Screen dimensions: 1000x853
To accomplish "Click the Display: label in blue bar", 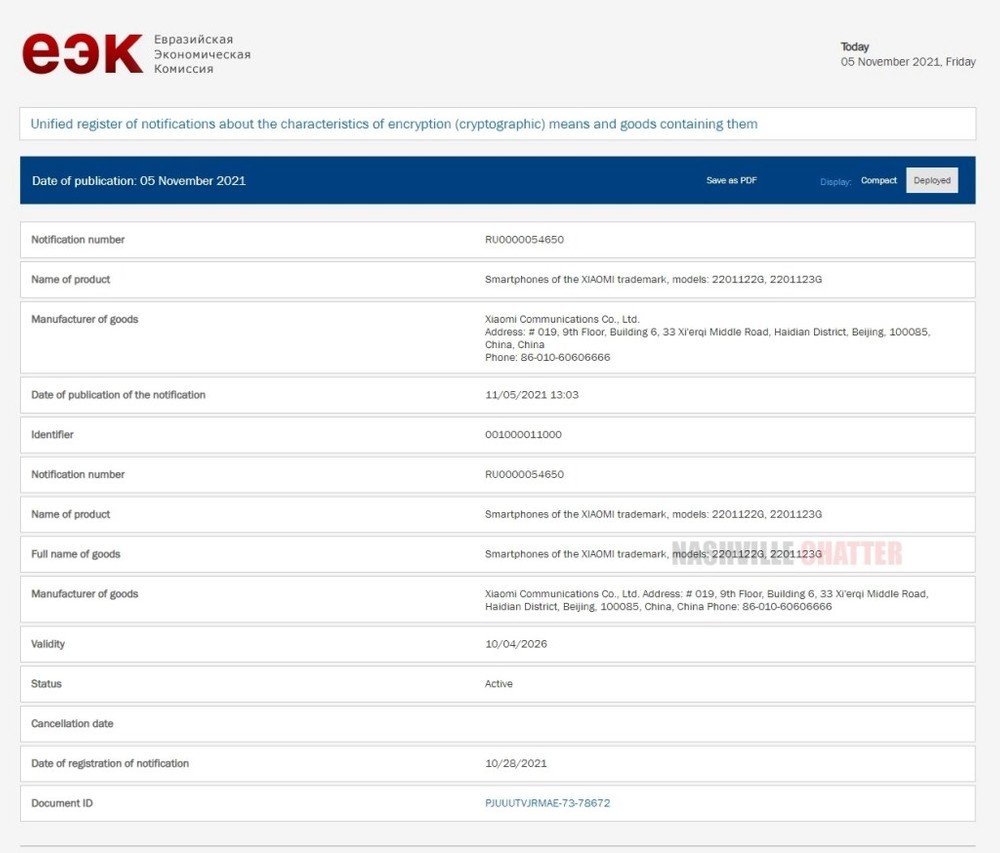I will (x=835, y=182).
